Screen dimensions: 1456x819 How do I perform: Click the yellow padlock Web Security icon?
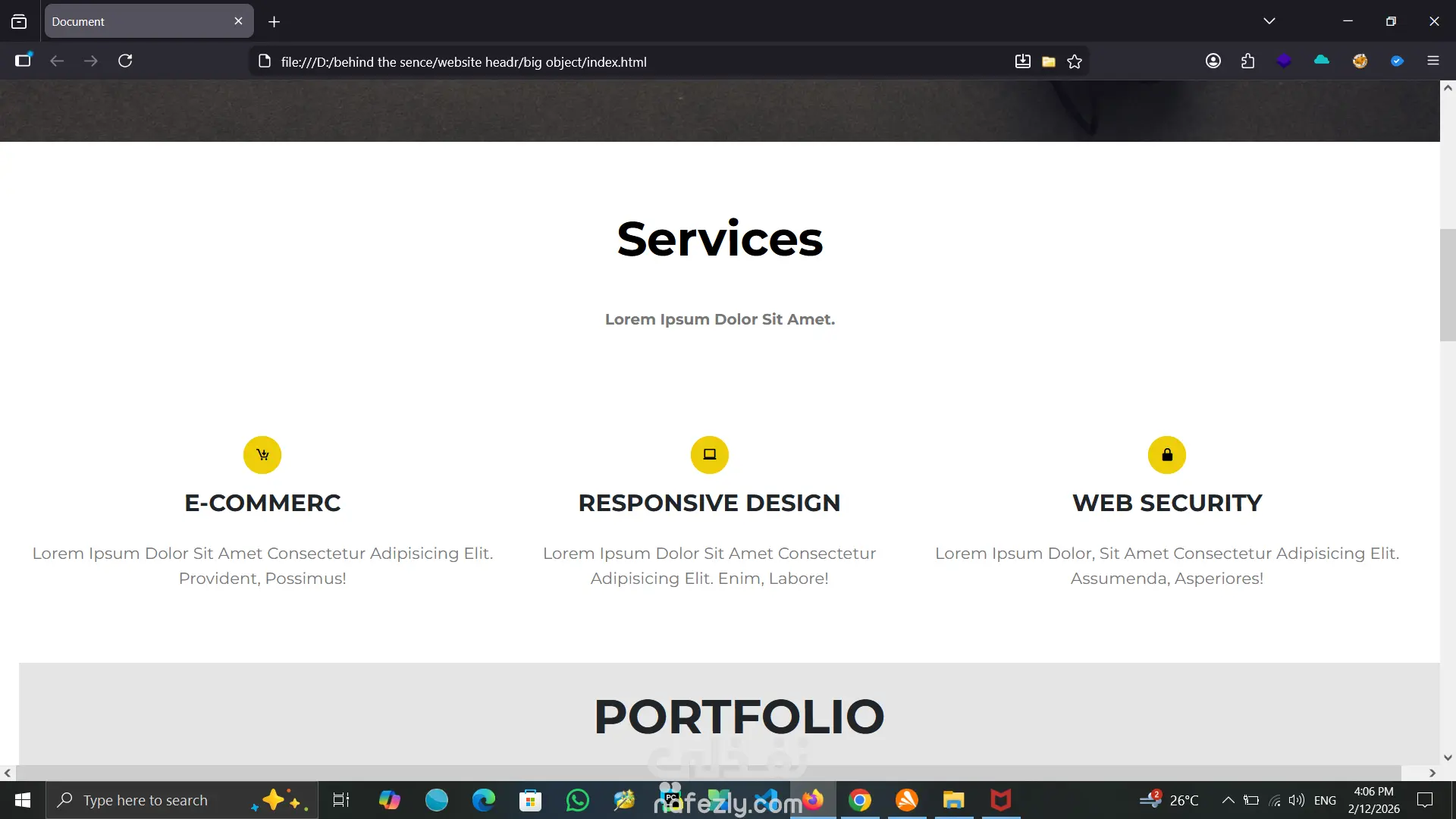[1166, 455]
